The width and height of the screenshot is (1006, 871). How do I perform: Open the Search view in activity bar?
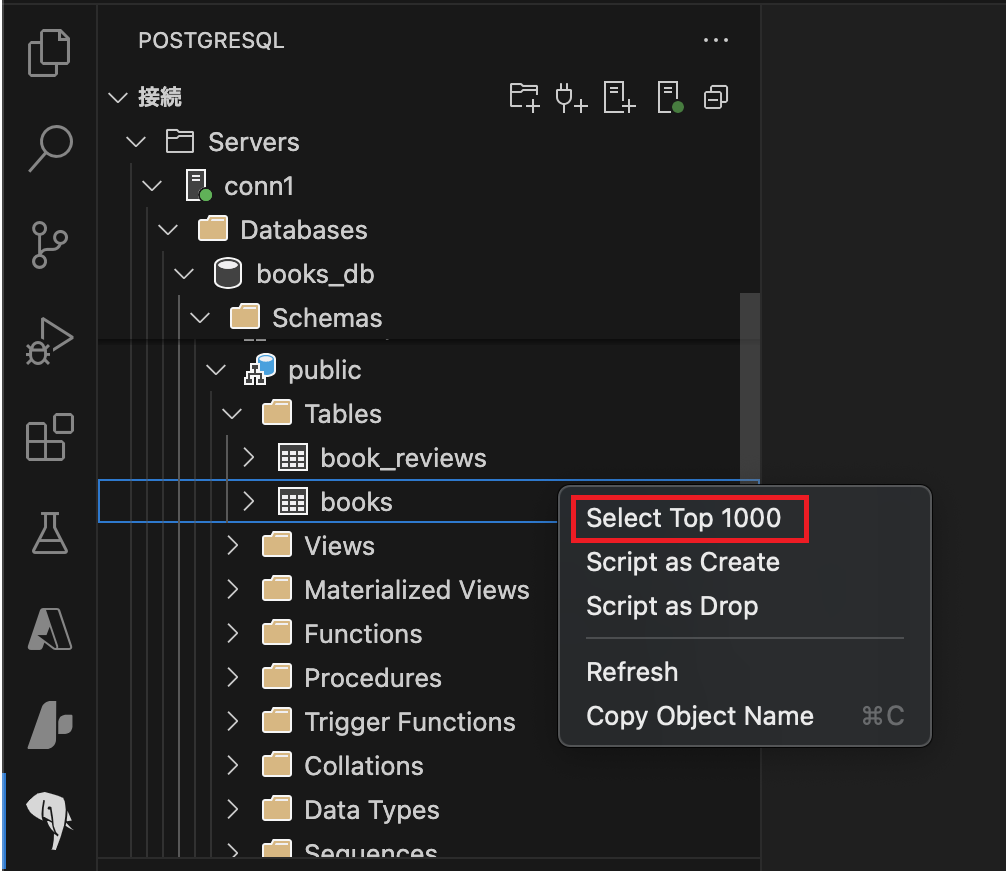pos(50,149)
